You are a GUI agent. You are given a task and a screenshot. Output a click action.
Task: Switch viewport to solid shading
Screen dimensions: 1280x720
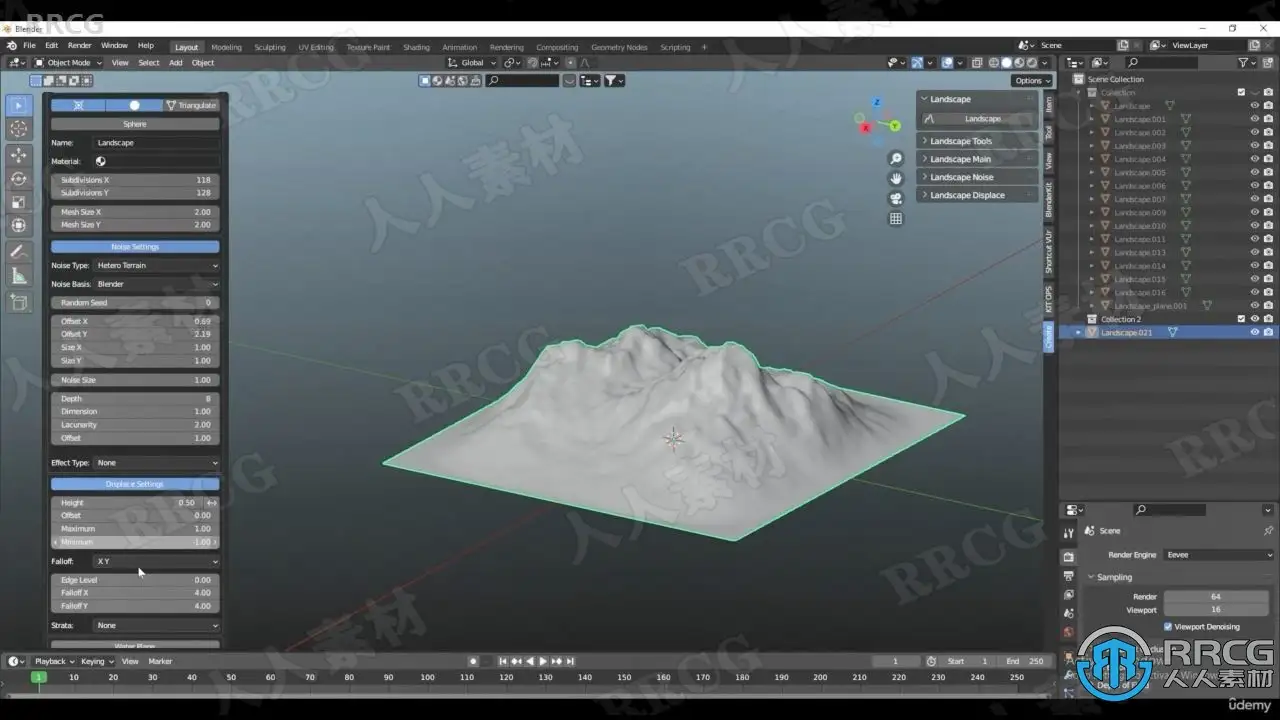(x=1007, y=62)
